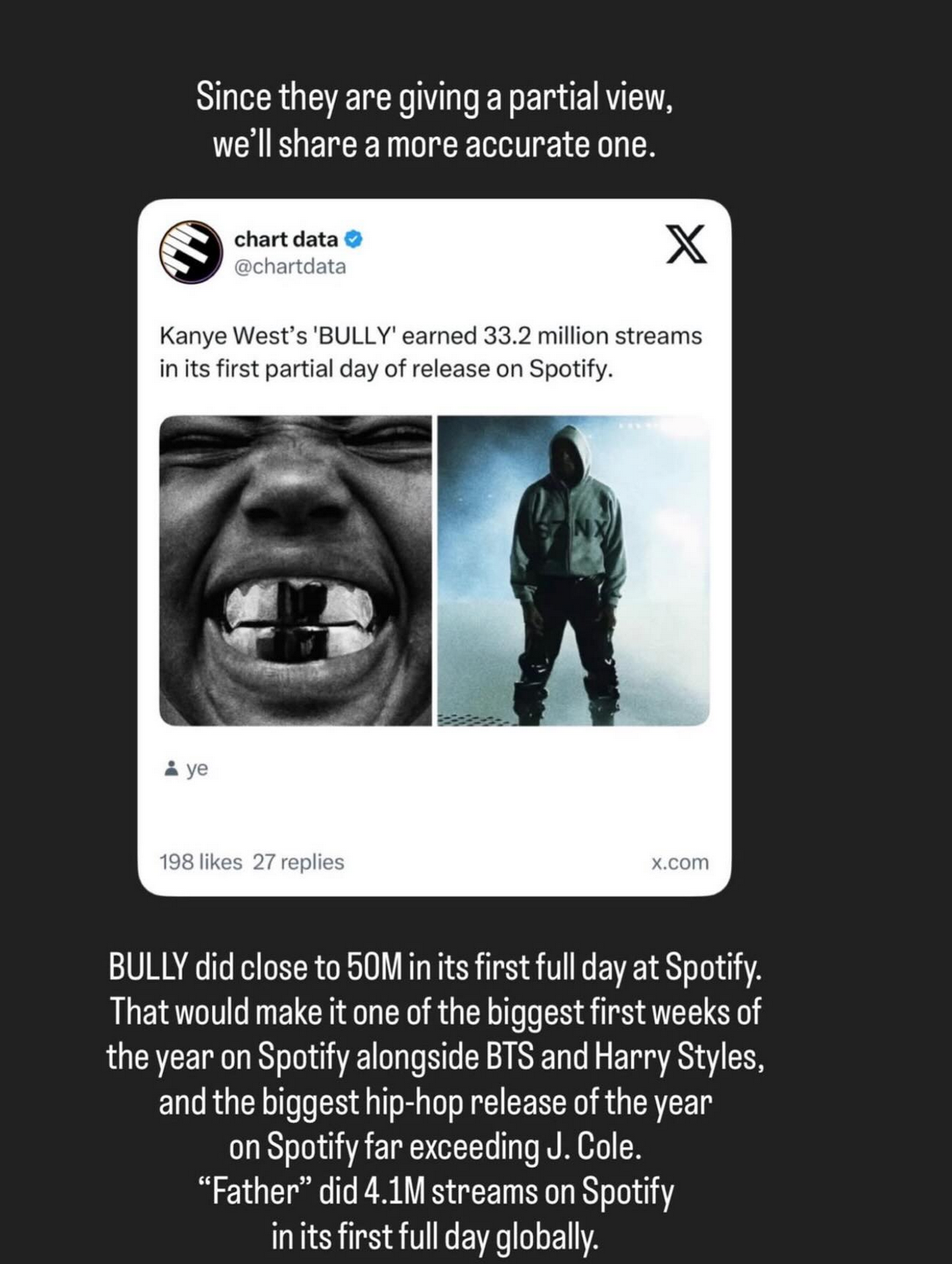Click the 'Father did 4.1M streams' line

click(435, 1192)
